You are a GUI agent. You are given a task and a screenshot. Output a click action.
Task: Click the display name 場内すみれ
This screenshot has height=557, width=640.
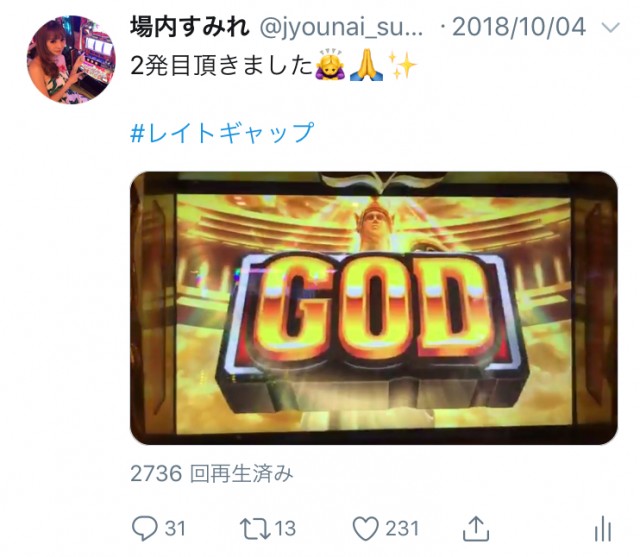click(x=189, y=27)
